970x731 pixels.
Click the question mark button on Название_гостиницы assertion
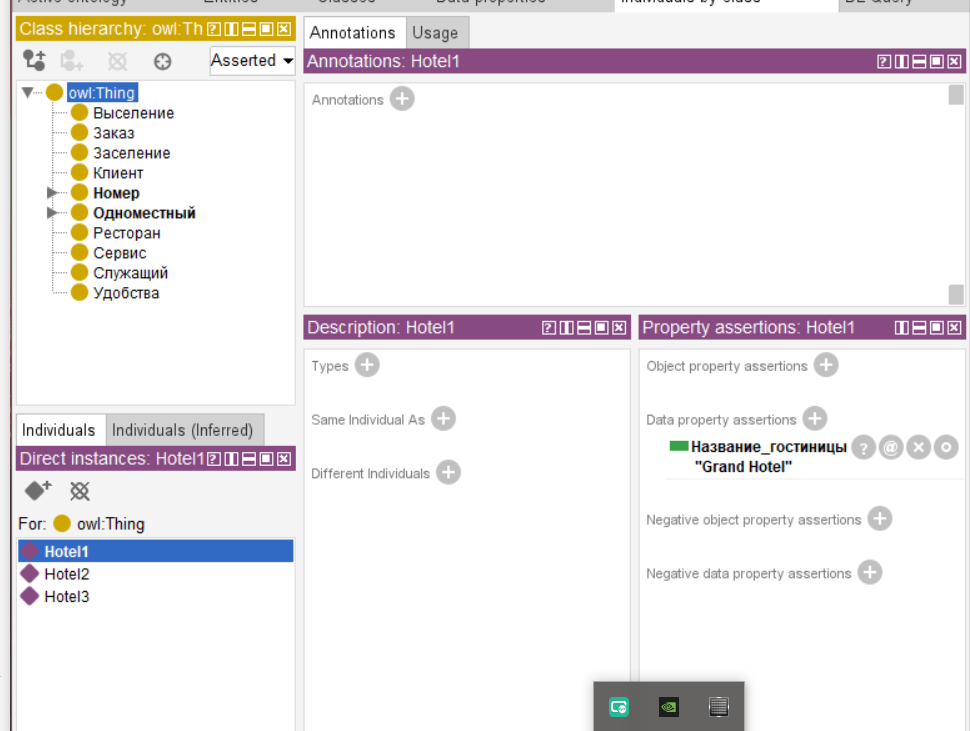pyautogui.click(x=864, y=447)
